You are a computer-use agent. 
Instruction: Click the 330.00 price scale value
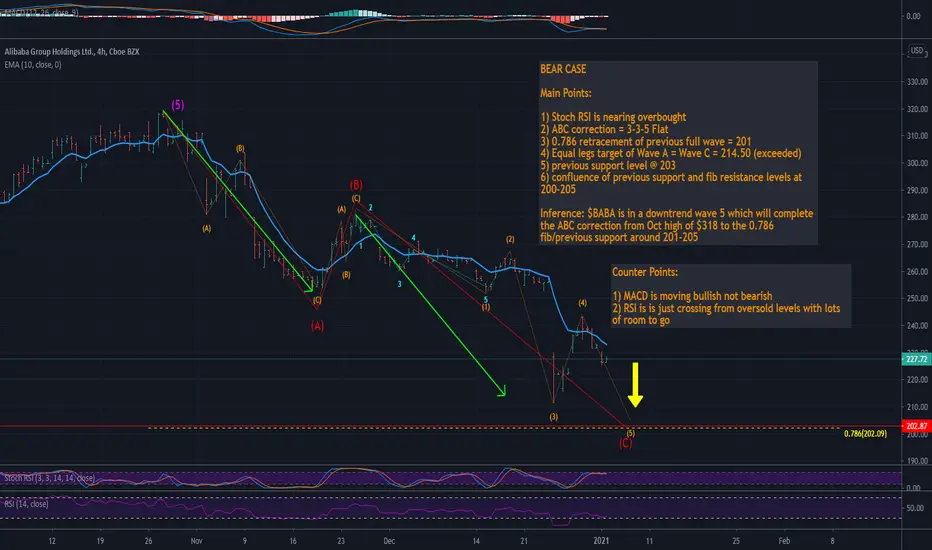917,82
